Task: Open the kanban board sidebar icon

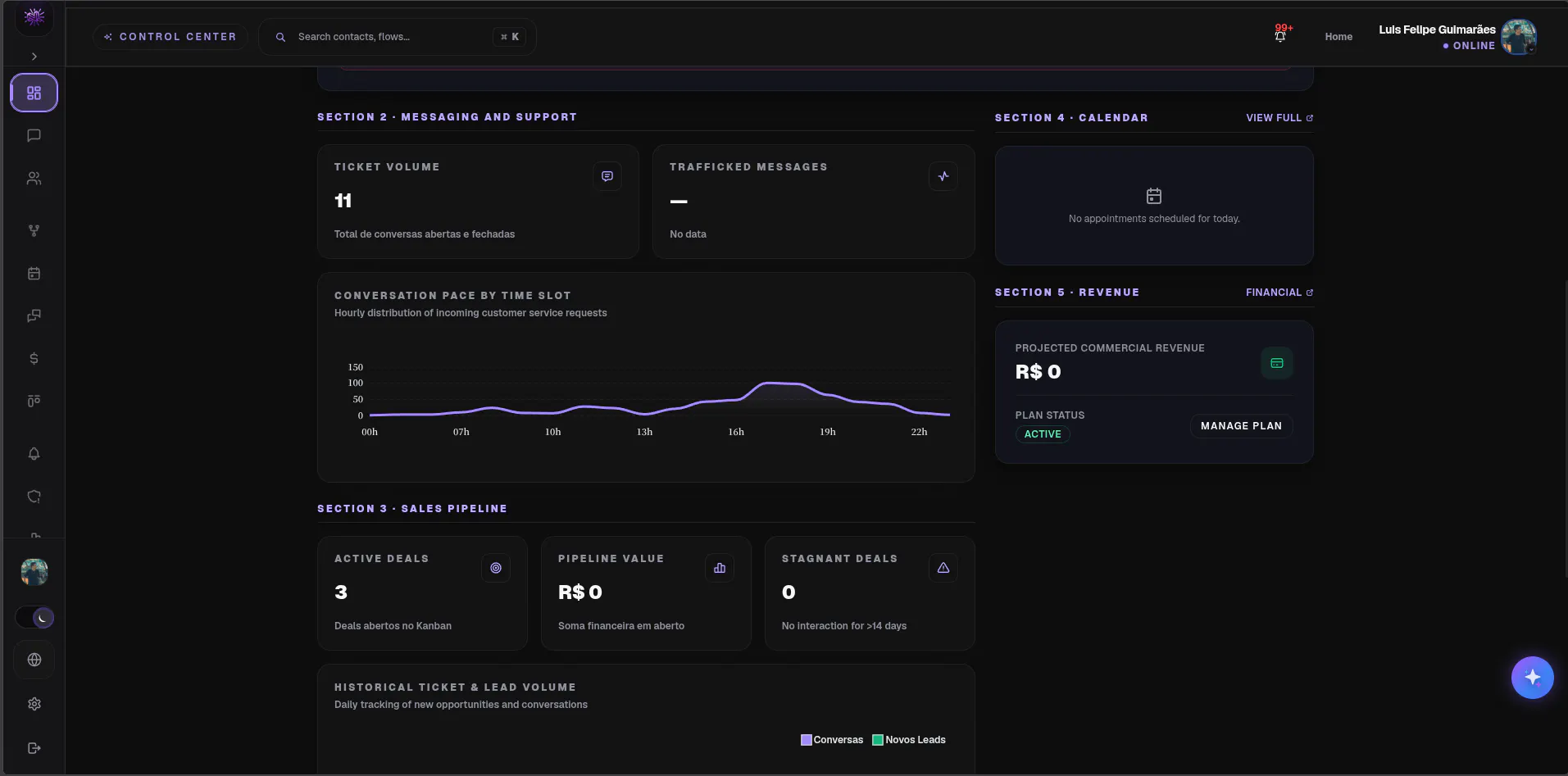Action: click(x=34, y=402)
